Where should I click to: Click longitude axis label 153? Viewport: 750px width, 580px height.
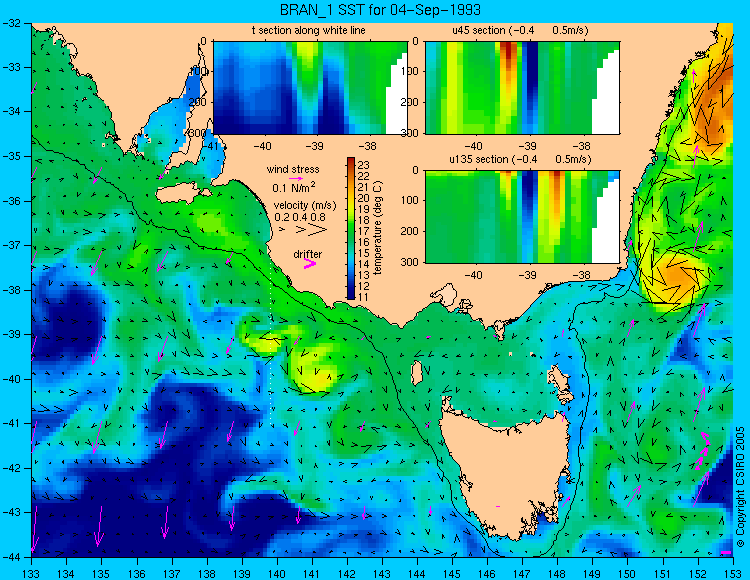point(733,574)
